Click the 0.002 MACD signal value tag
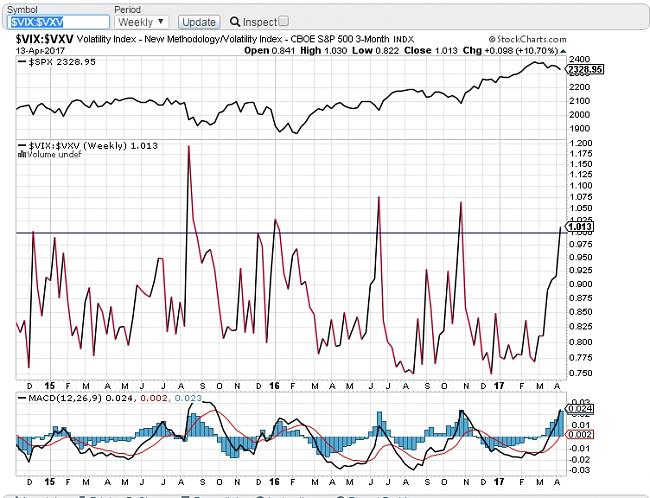Screen dimensions: 650x498 coord(580,435)
